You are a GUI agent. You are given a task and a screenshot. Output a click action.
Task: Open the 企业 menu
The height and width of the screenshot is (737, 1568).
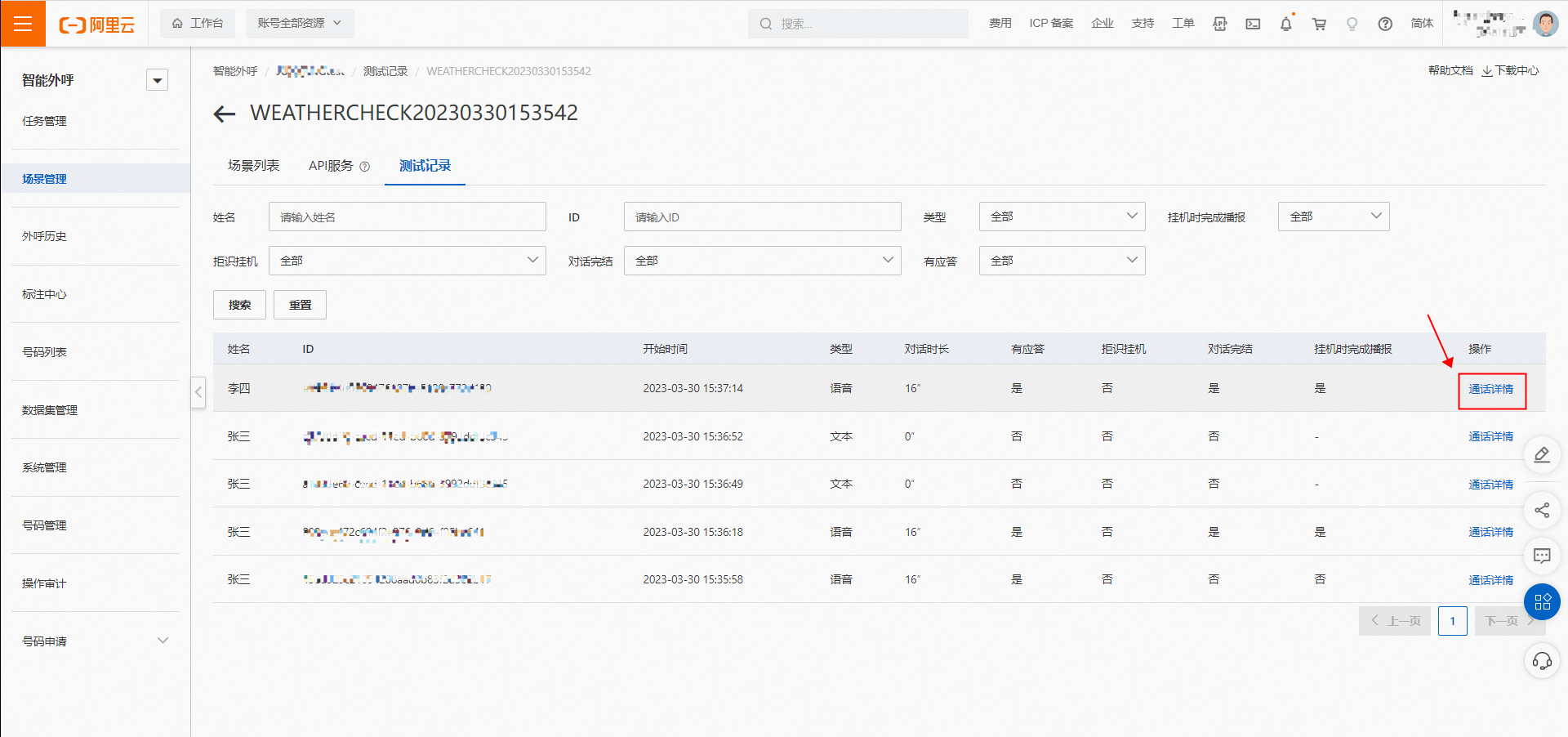[1102, 23]
